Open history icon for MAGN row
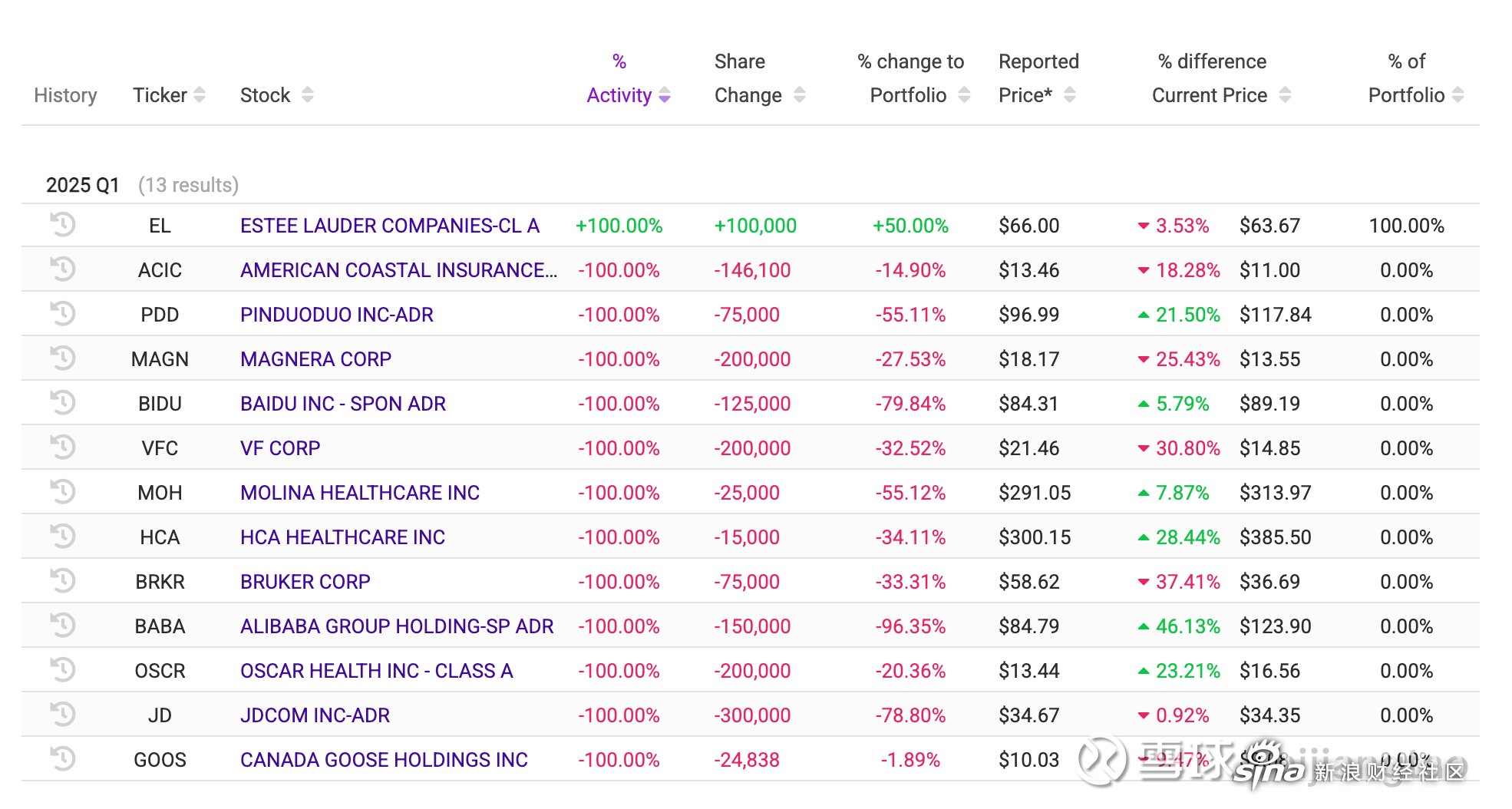The width and height of the screenshot is (1512, 809). pos(63,358)
